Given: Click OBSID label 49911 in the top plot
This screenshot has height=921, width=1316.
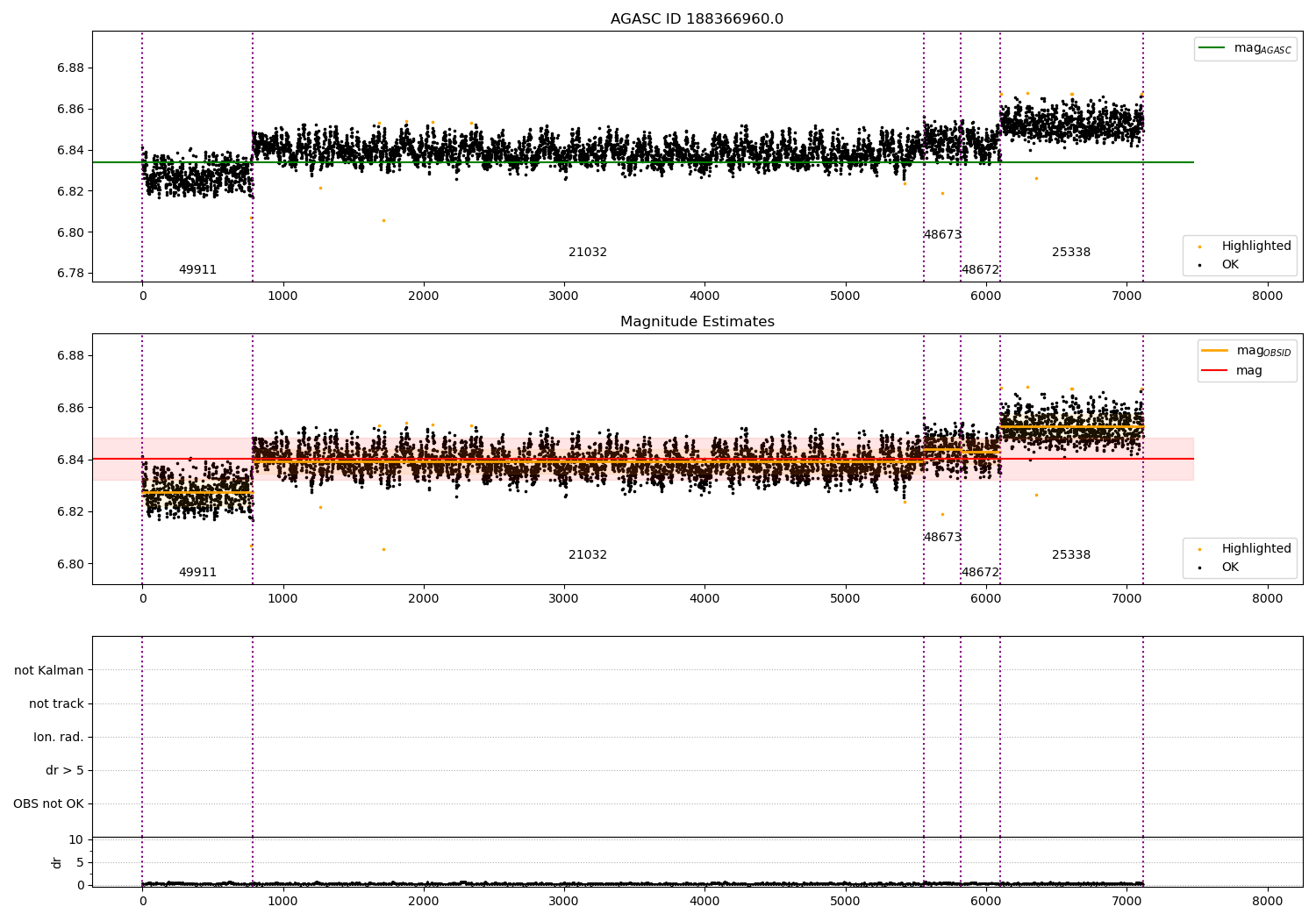Looking at the screenshot, I should tap(197, 270).
